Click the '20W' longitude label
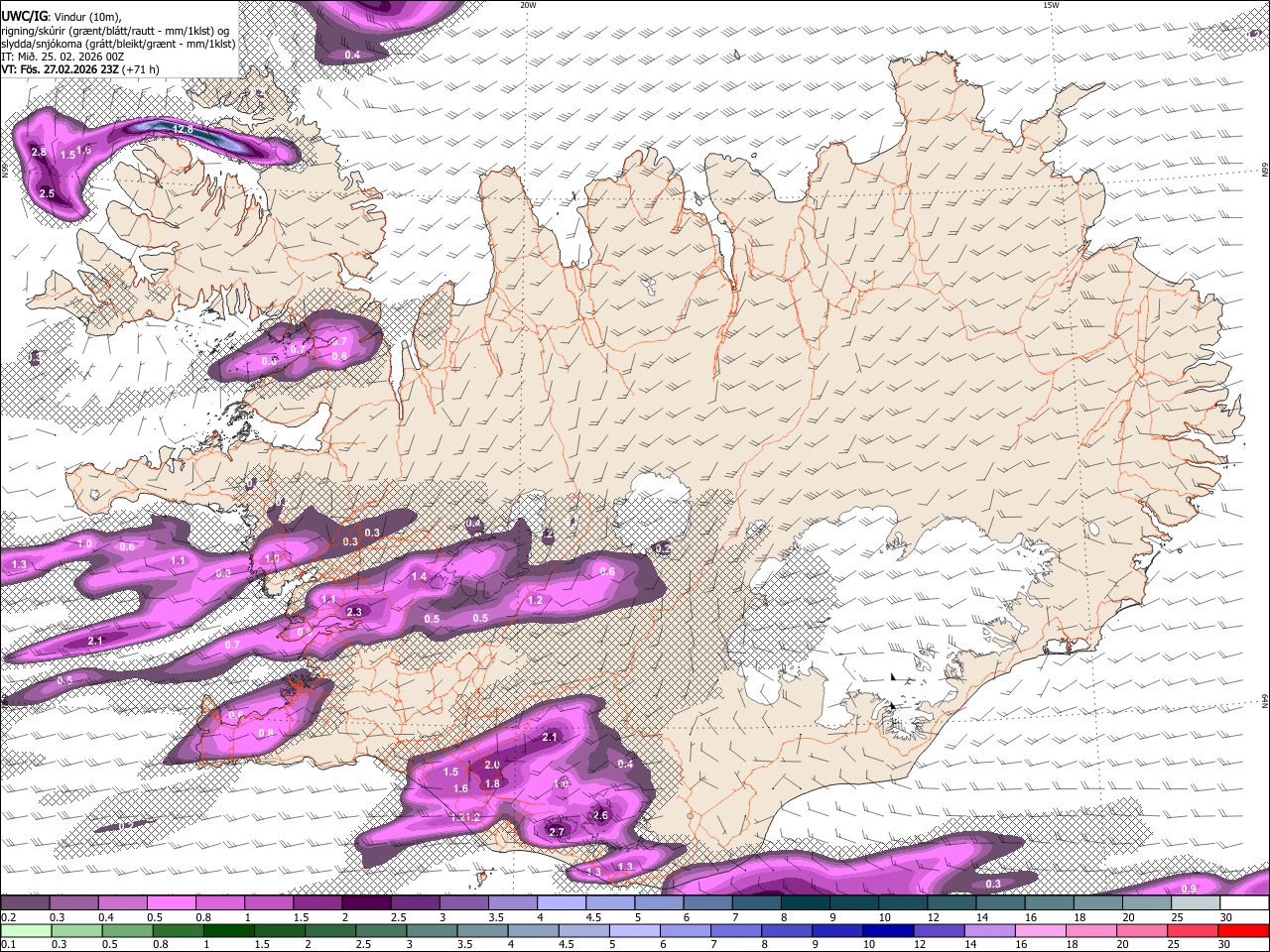This screenshot has height=952, width=1270. (x=528, y=5)
